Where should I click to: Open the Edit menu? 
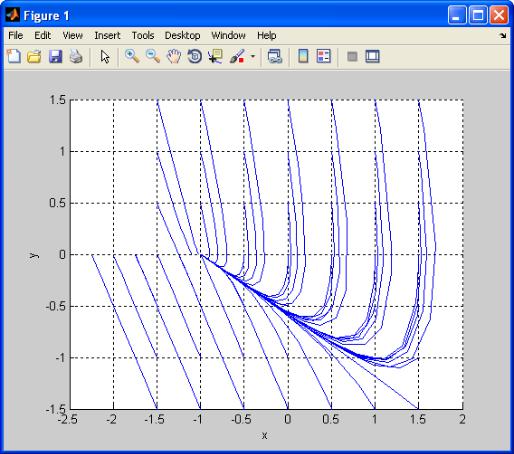point(43,35)
